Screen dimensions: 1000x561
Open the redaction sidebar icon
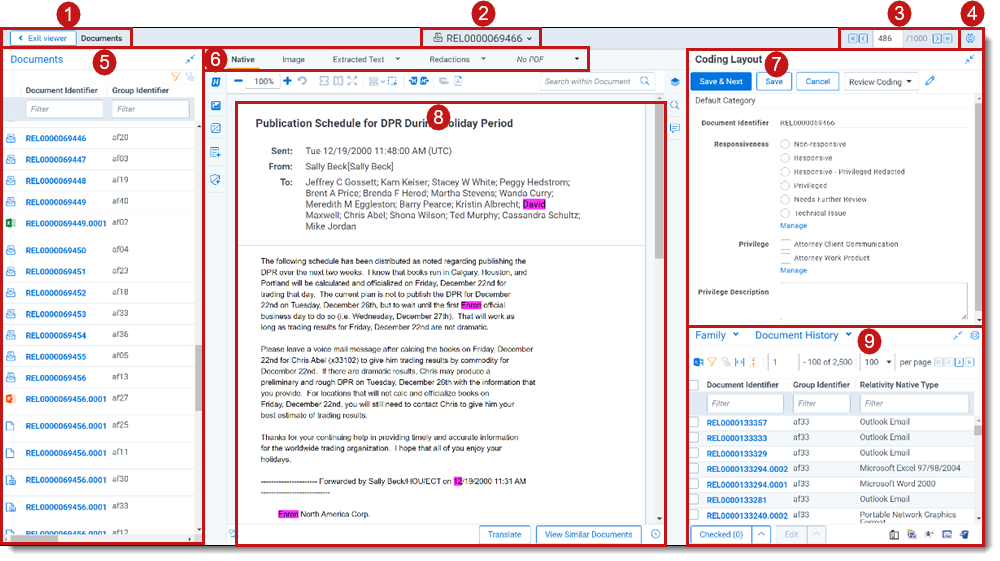216,128
